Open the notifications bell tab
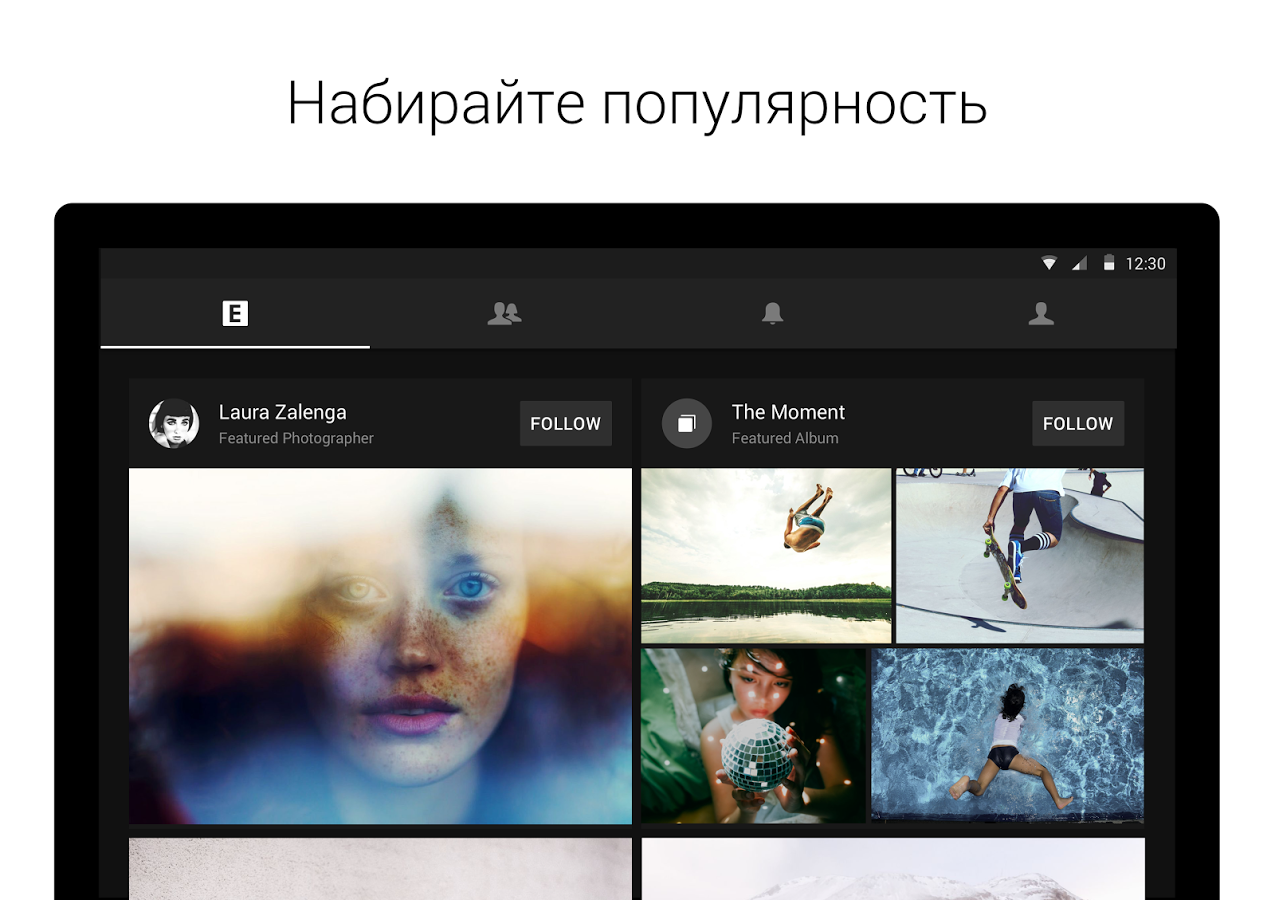Image resolution: width=1275 pixels, height=900 pixels. [772, 314]
